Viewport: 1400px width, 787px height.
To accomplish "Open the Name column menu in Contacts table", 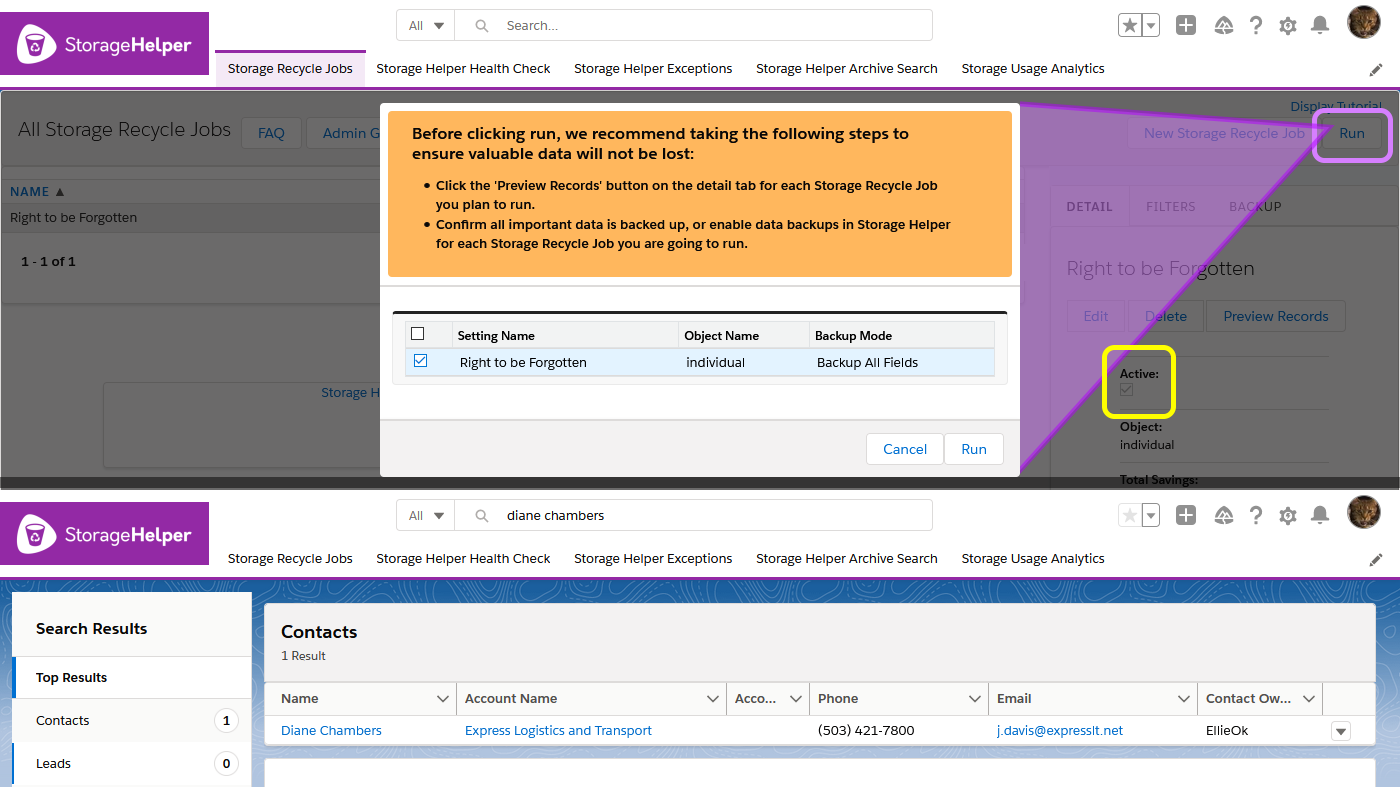I will 443,699.
